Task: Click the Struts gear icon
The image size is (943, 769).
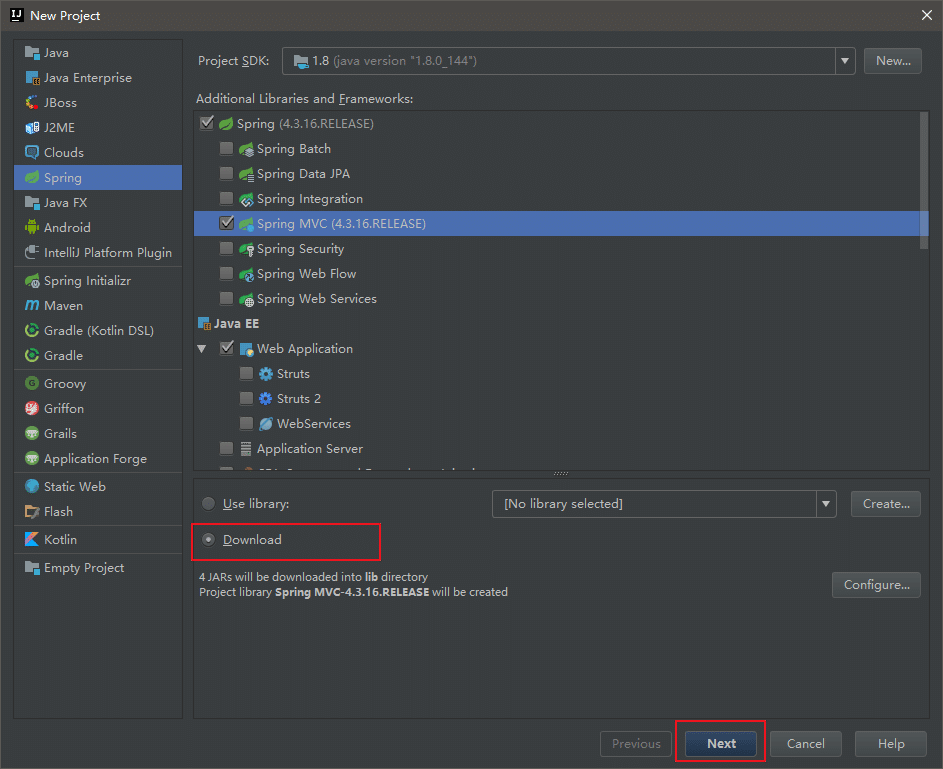Action: (x=266, y=374)
